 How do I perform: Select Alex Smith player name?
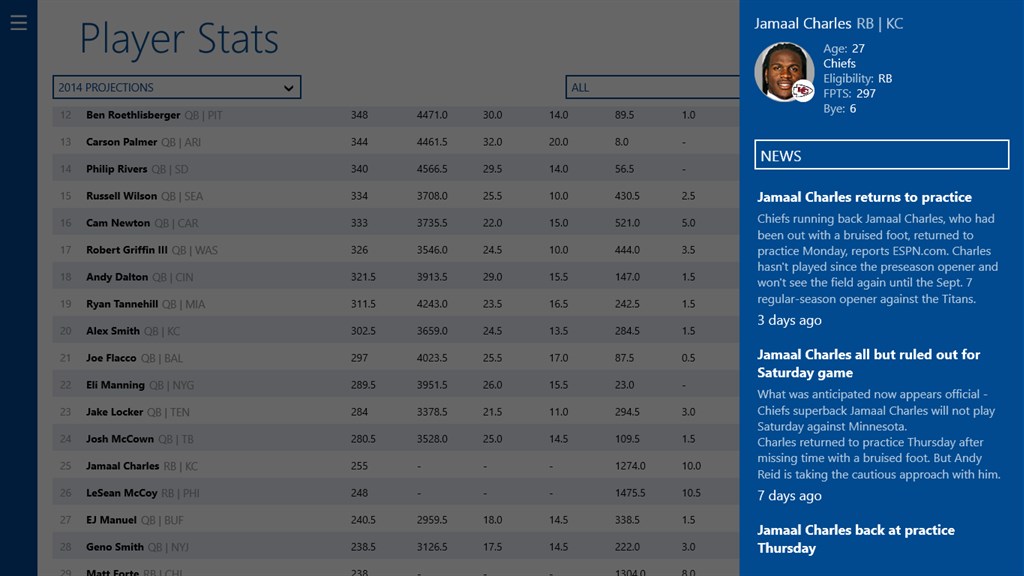113,331
